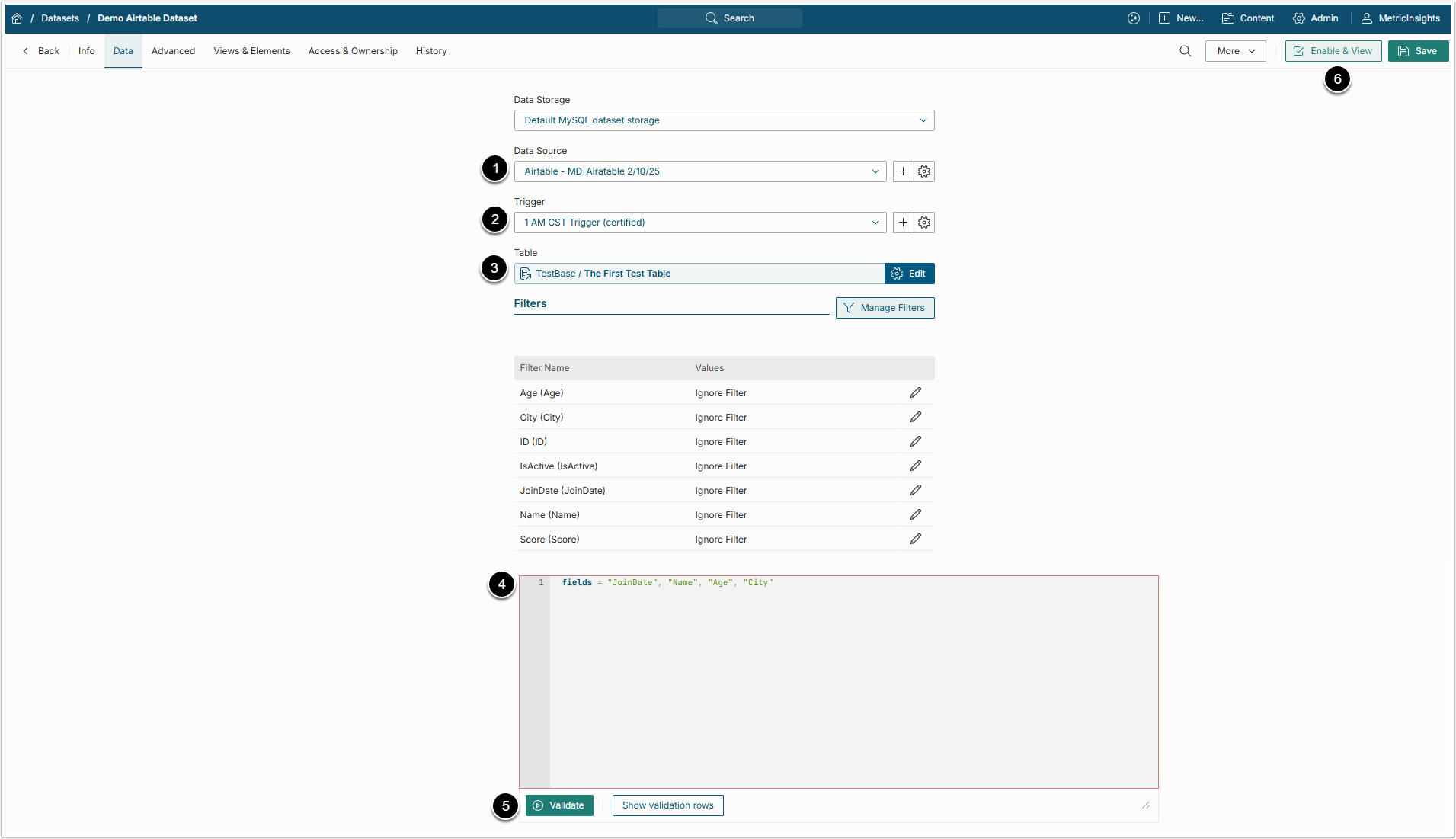Edit the Age filter pencil icon

coord(915,392)
